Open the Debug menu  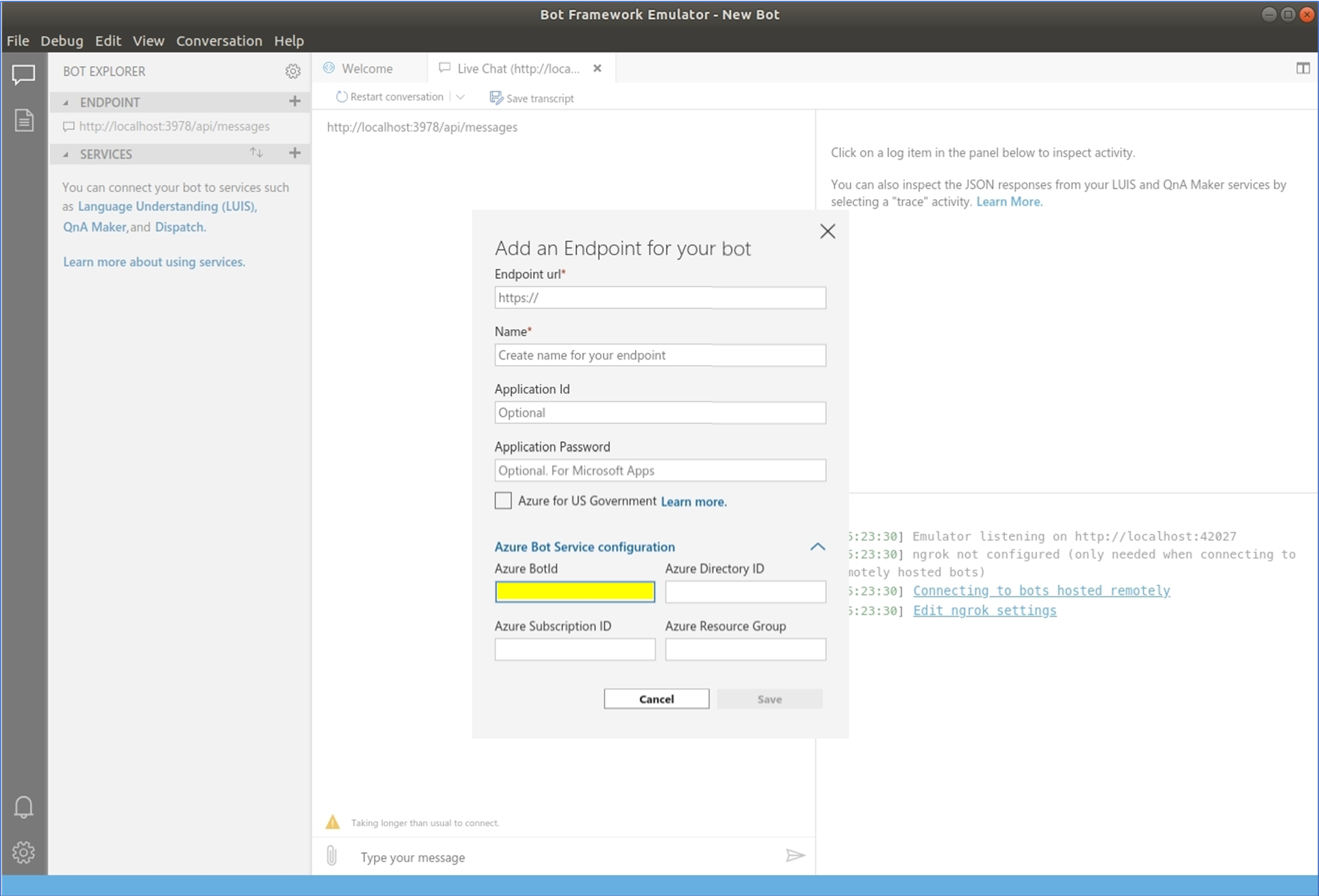62,41
